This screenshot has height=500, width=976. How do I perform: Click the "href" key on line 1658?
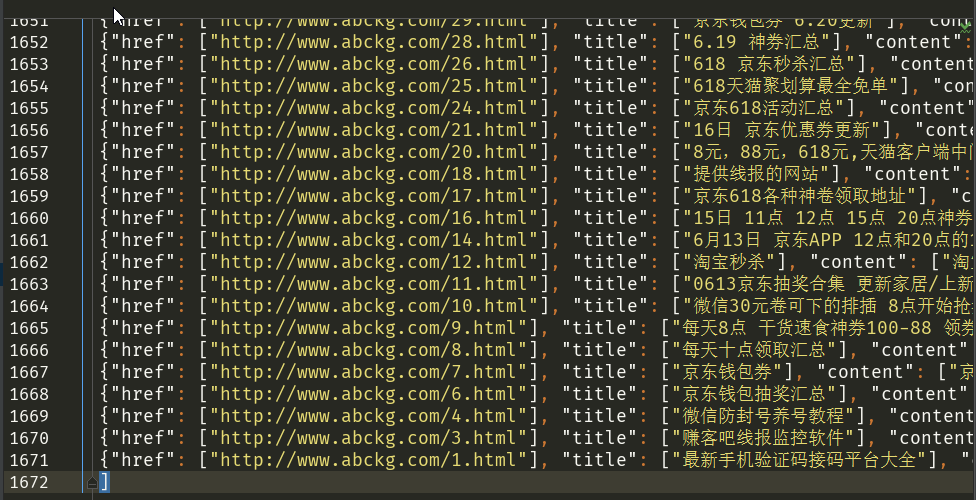[x=144, y=174]
